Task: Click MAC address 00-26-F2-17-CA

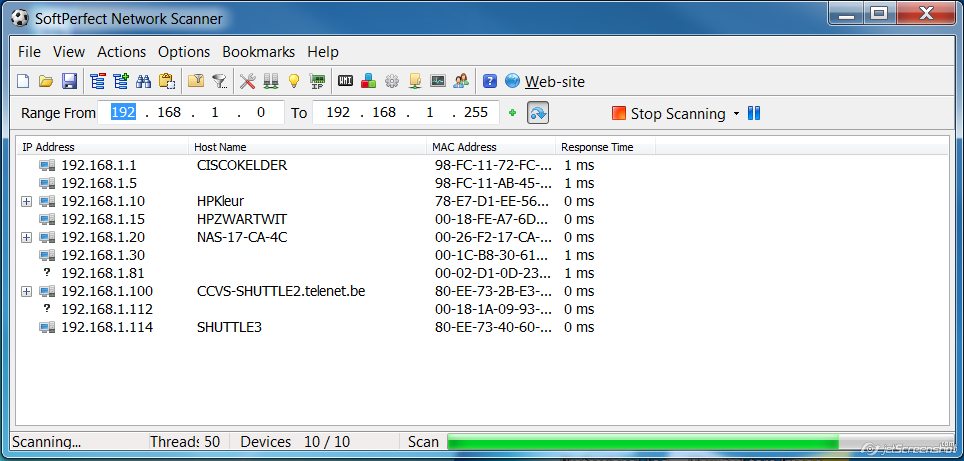Action: tap(493, 237)
